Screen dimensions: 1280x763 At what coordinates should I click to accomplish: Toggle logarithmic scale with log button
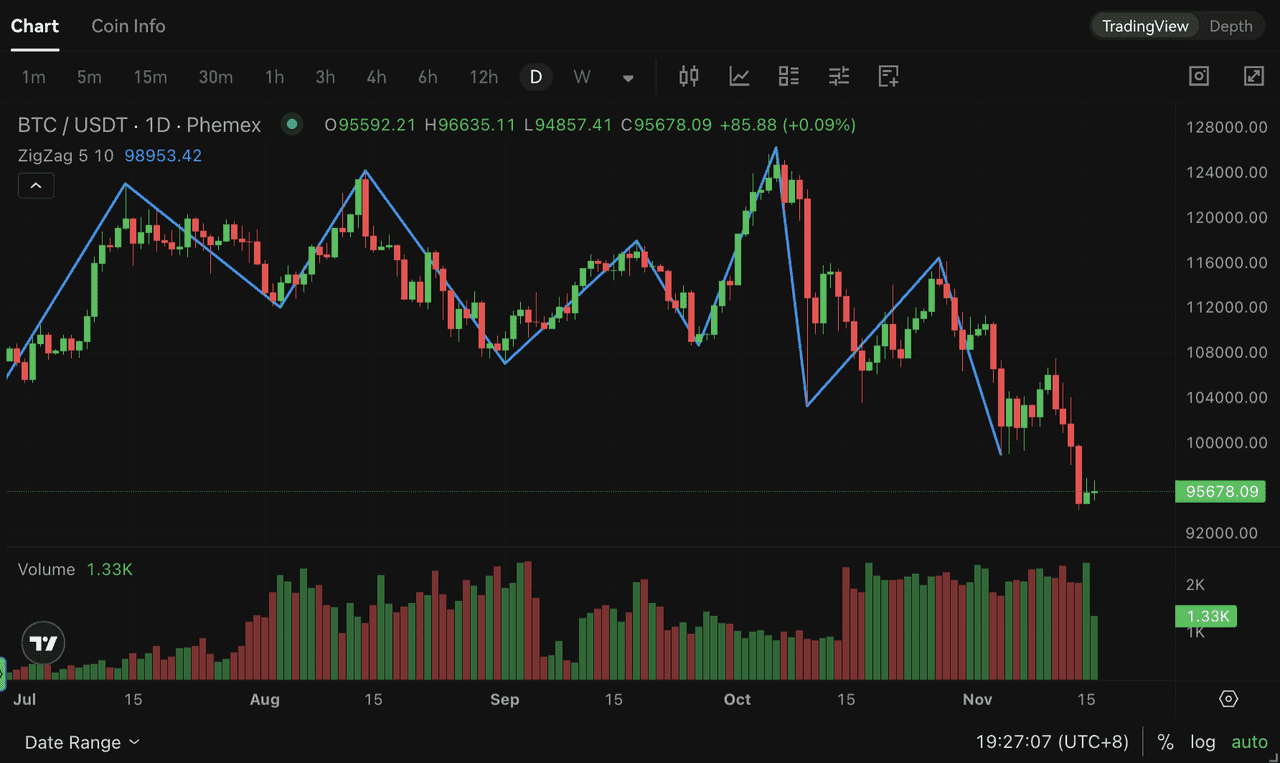[x=1203, y=742]
